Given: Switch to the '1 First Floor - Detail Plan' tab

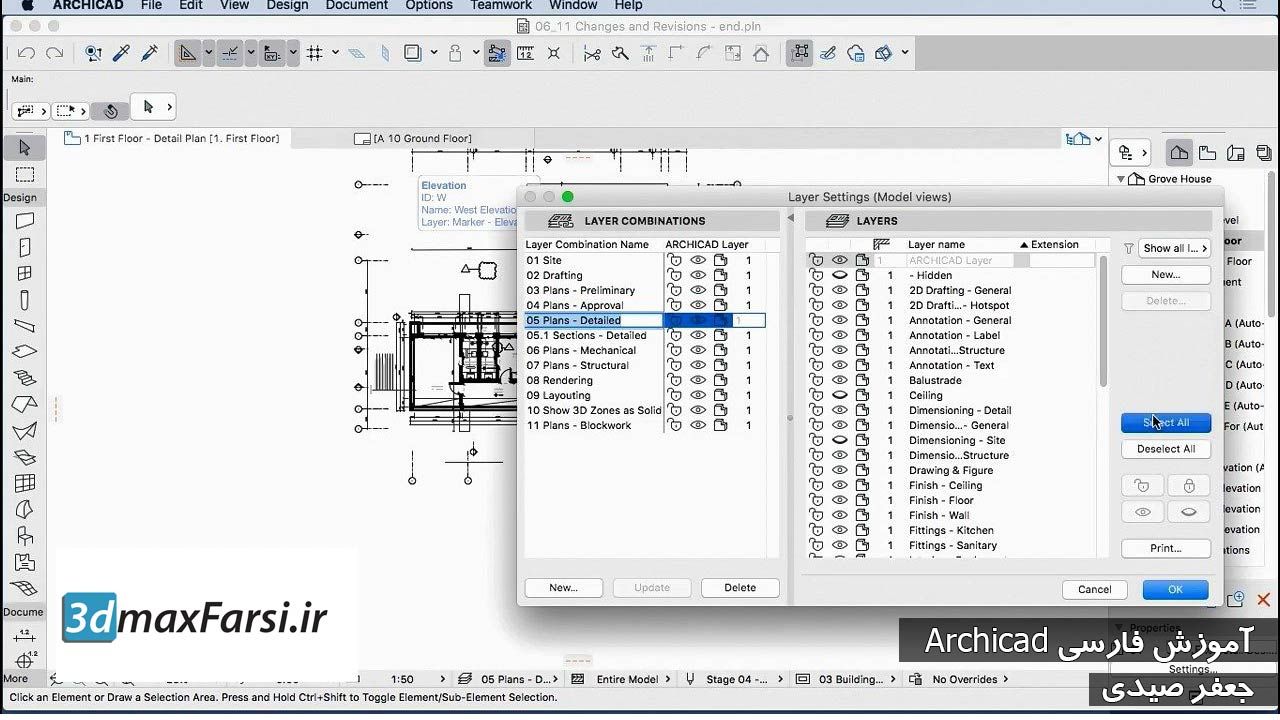Looking at the screenshot, I should pos(172,139).
